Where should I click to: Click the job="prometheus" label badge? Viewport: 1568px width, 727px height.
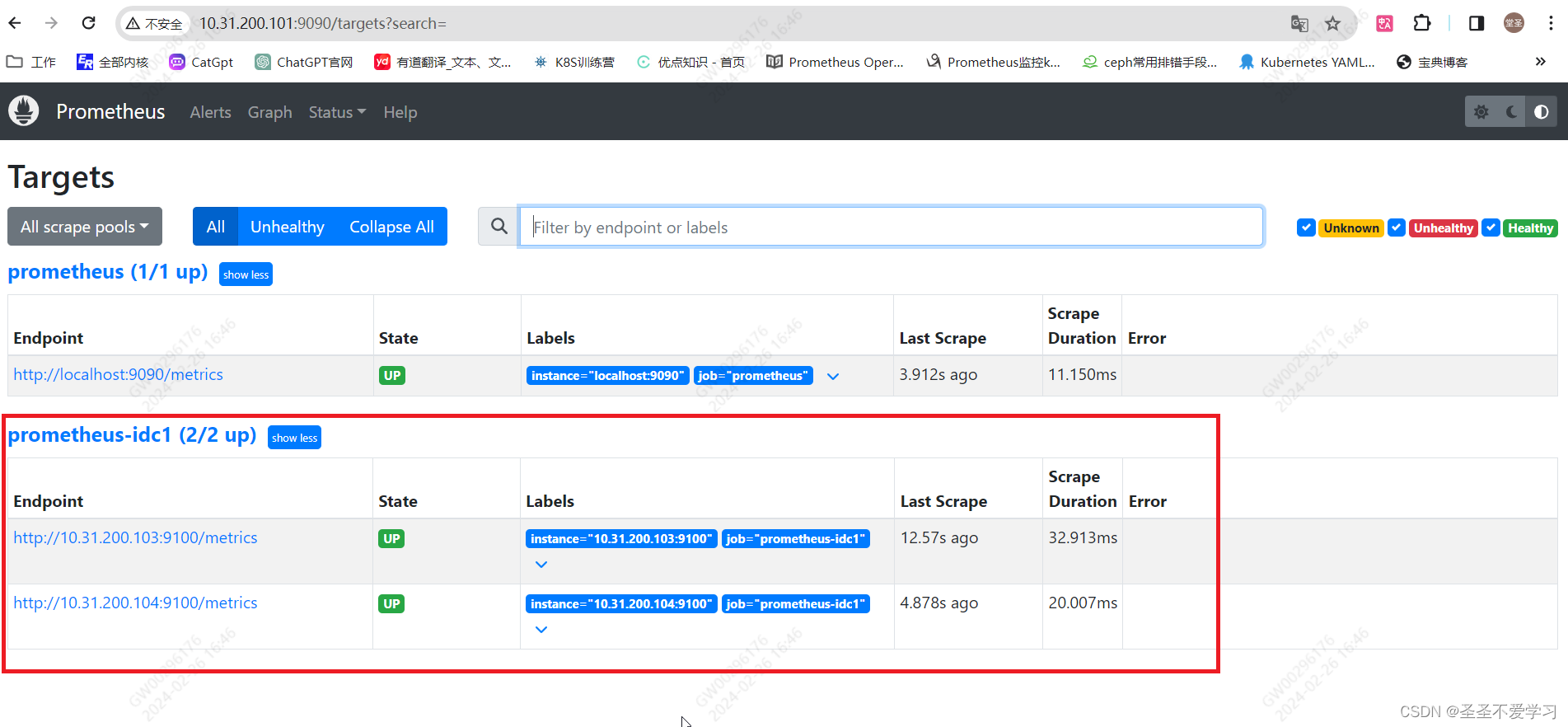pos(753,376)
